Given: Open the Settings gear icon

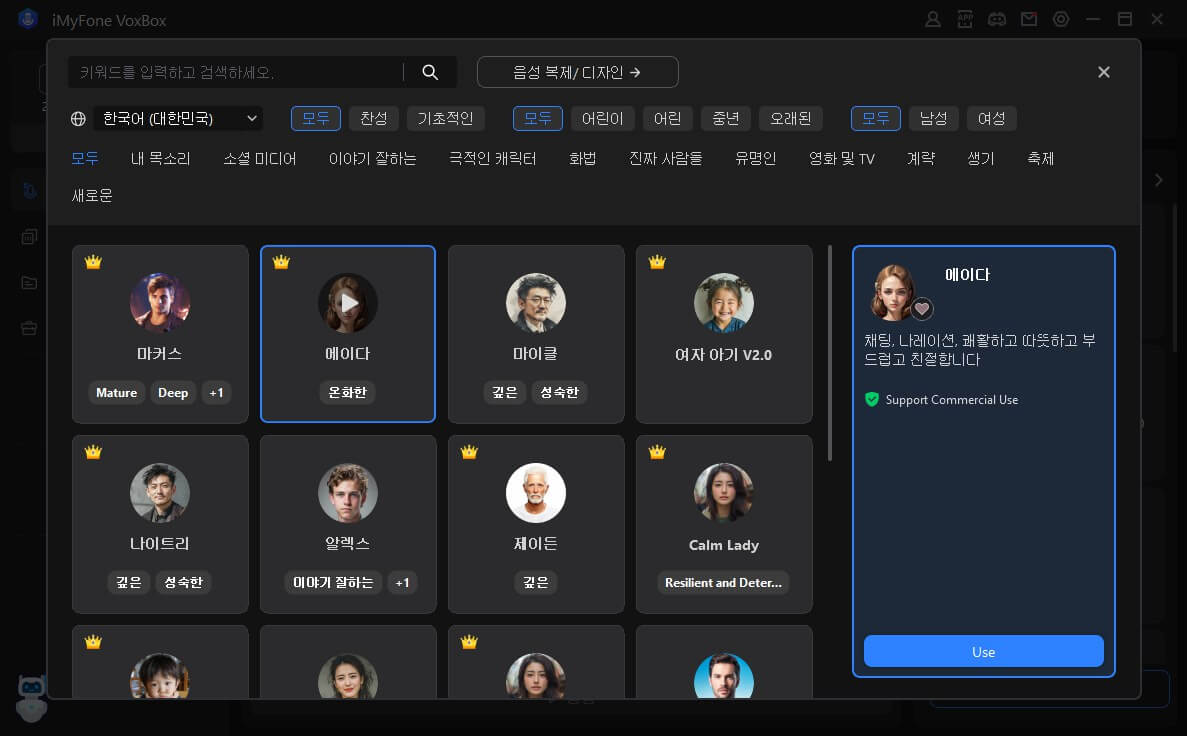Looking at the screenshot, I should (1061, 19).
